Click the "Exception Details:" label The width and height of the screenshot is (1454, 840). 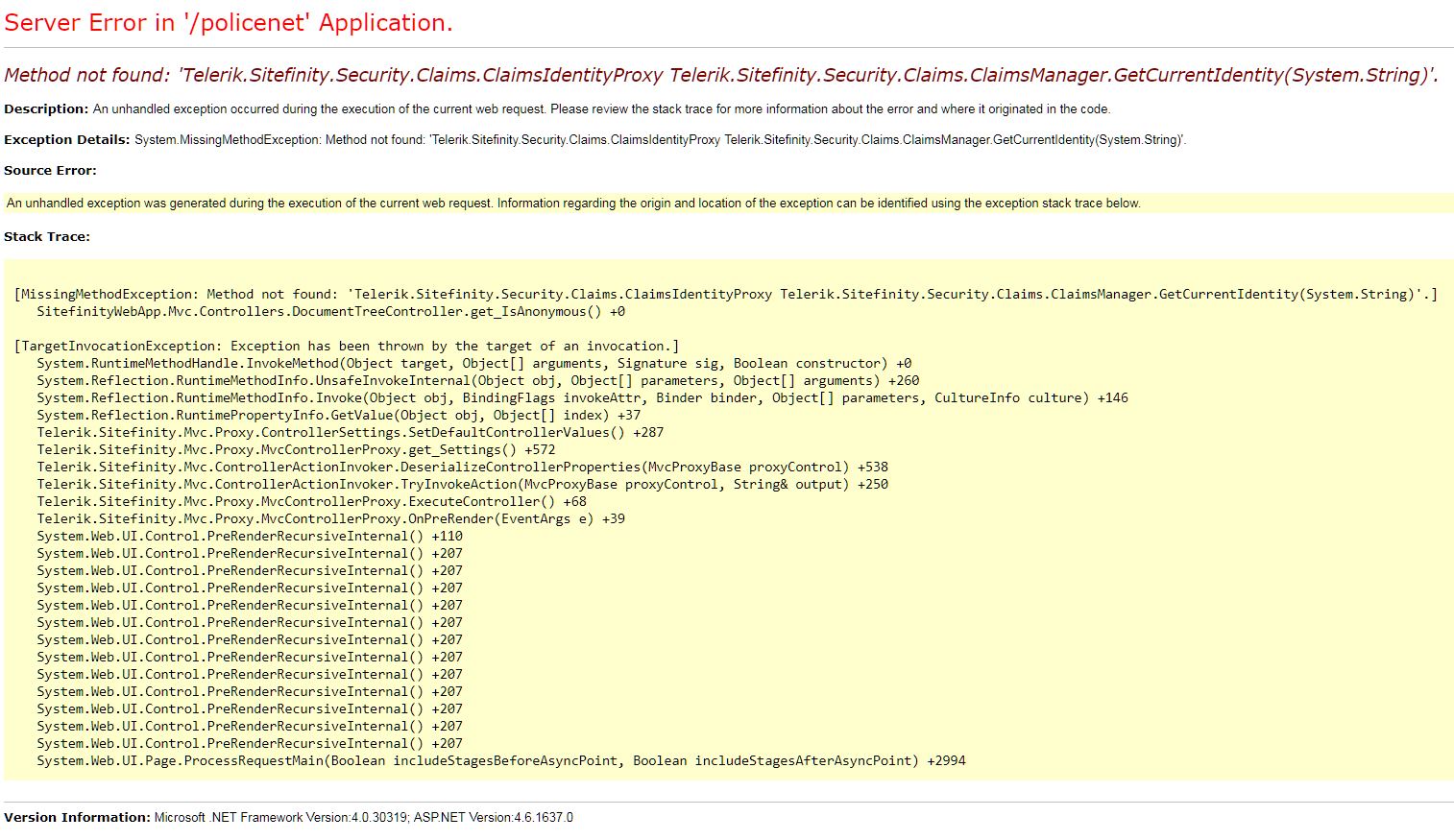[x=66, y=139]
